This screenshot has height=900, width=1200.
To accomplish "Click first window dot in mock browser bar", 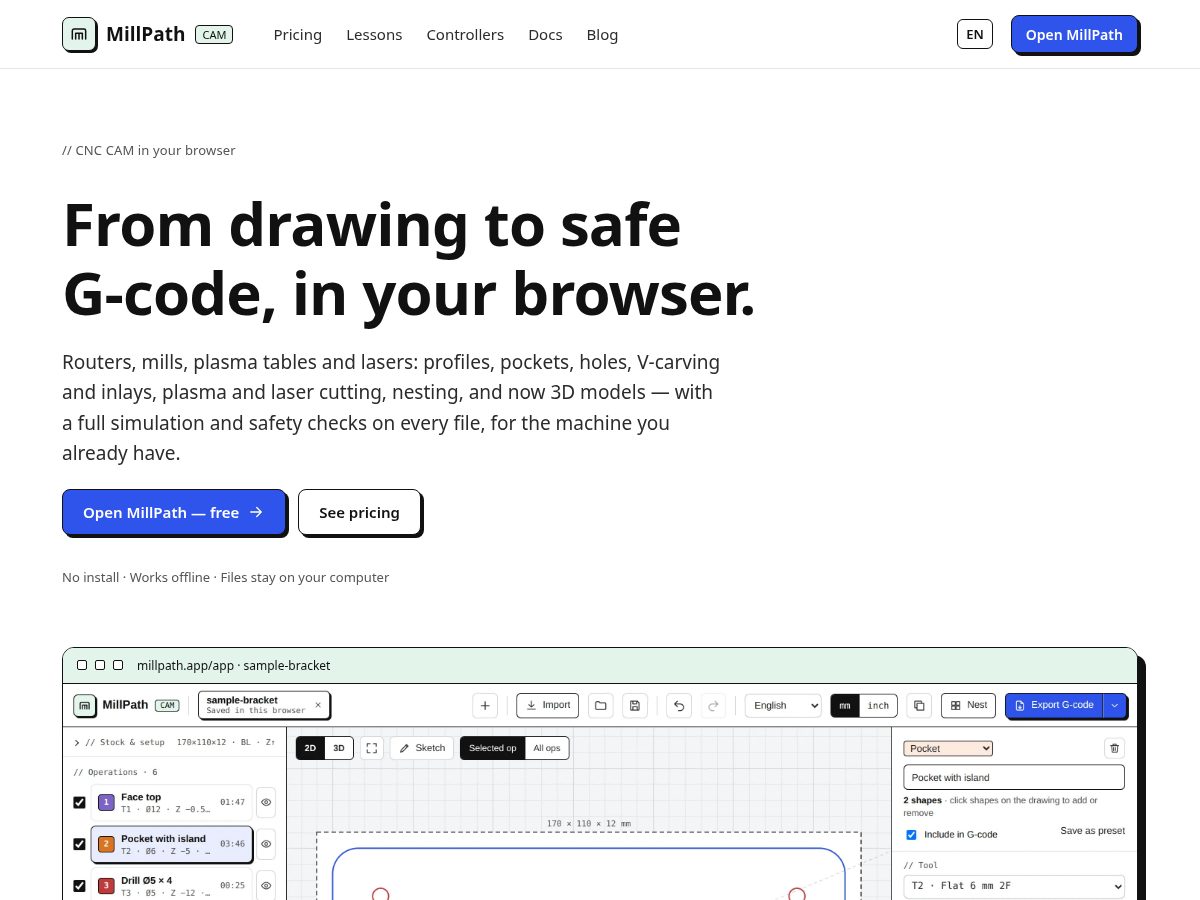I will (x=82, y=665).
